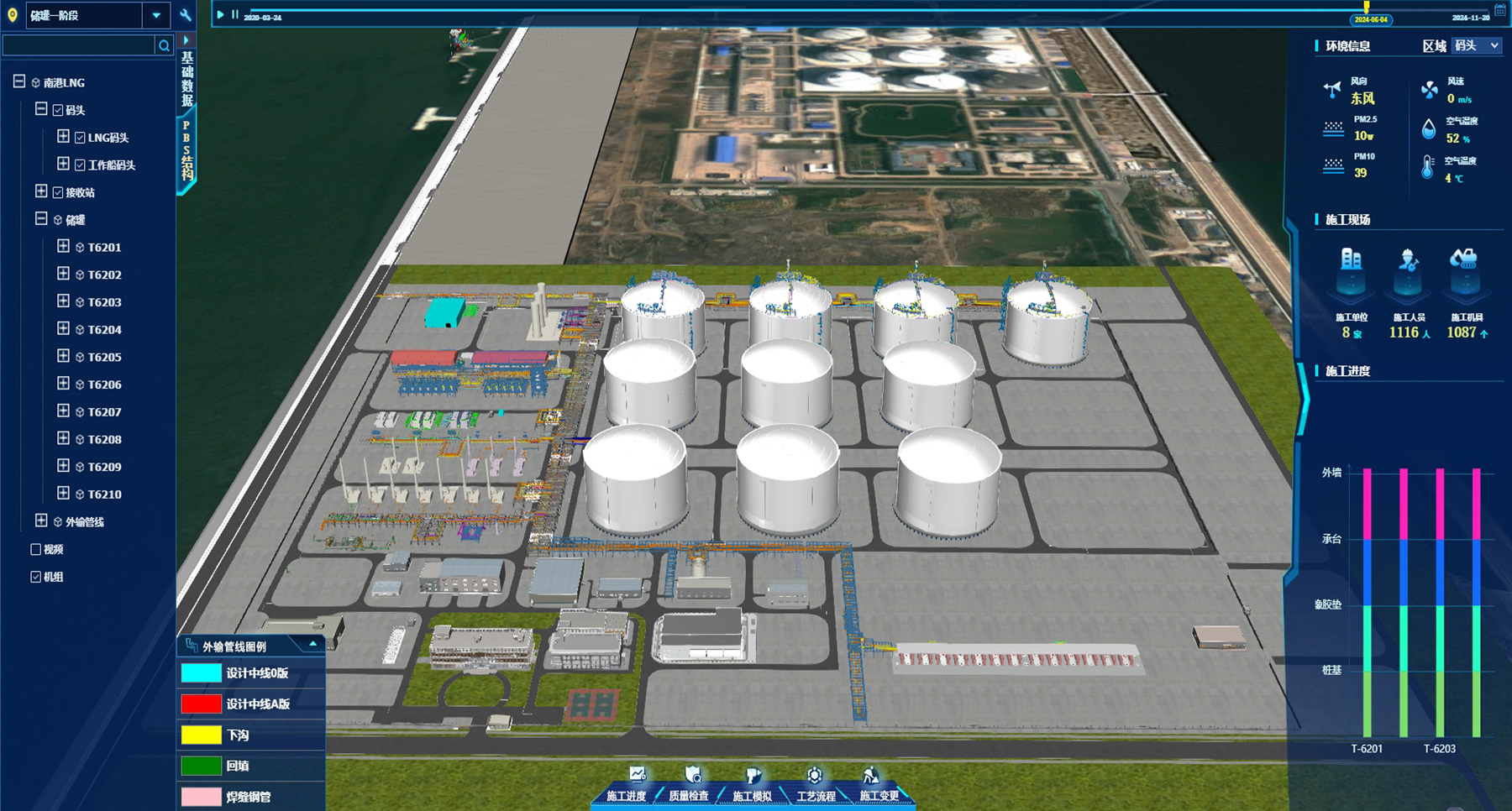This screenshot has width=1512, height=811.
Task: Click the wrench settings icon
Action: 186,15
